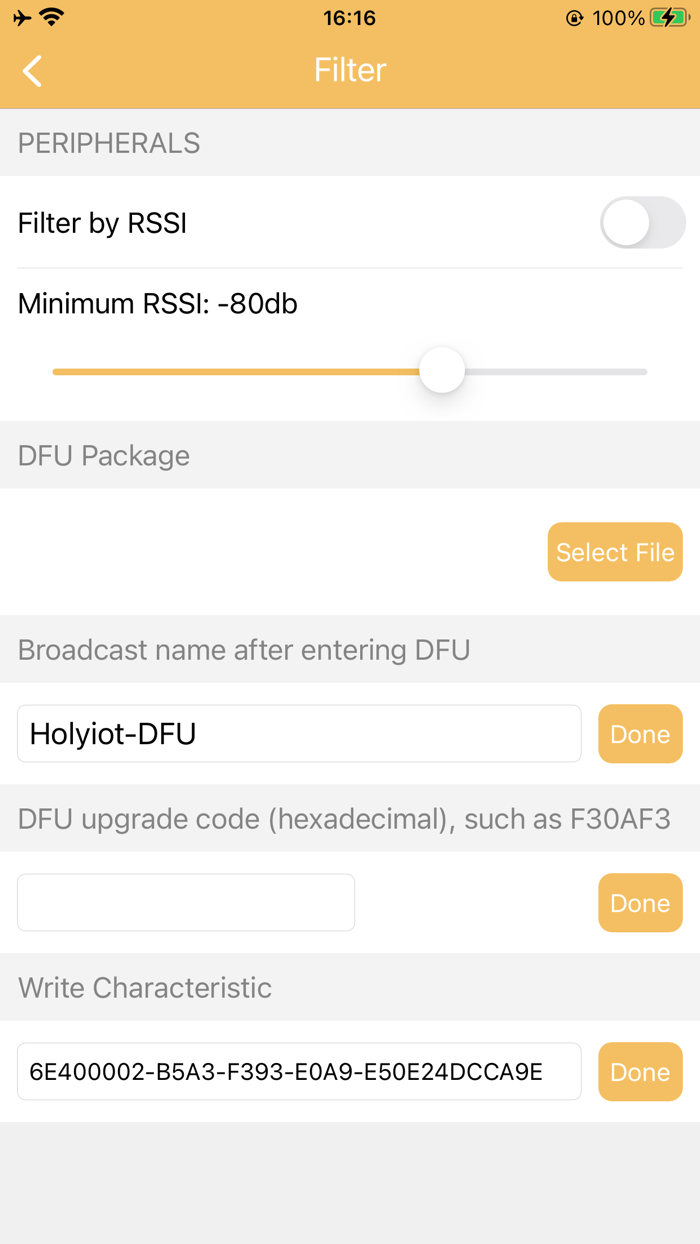Tap the orientation lock status icon
This screenshot has width=700, height=1244.
(x=574, y=18)
